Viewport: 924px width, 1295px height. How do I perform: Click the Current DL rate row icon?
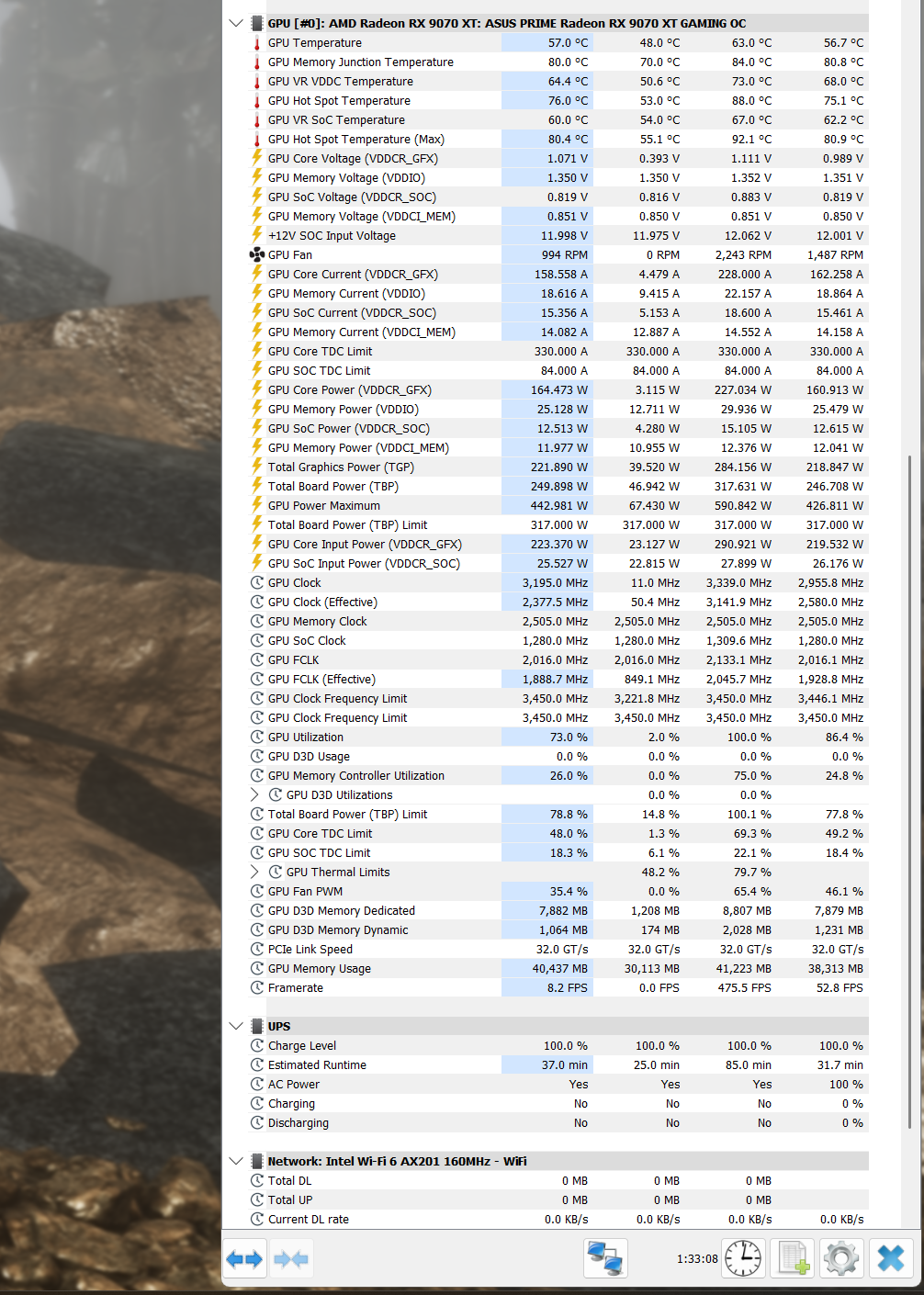[257, 1219]
